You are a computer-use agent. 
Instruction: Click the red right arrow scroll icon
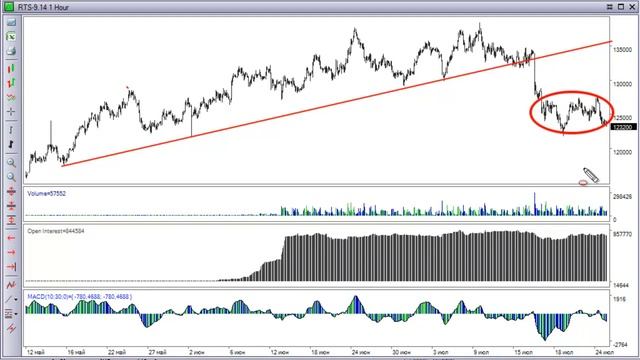[x=11, y=253]
